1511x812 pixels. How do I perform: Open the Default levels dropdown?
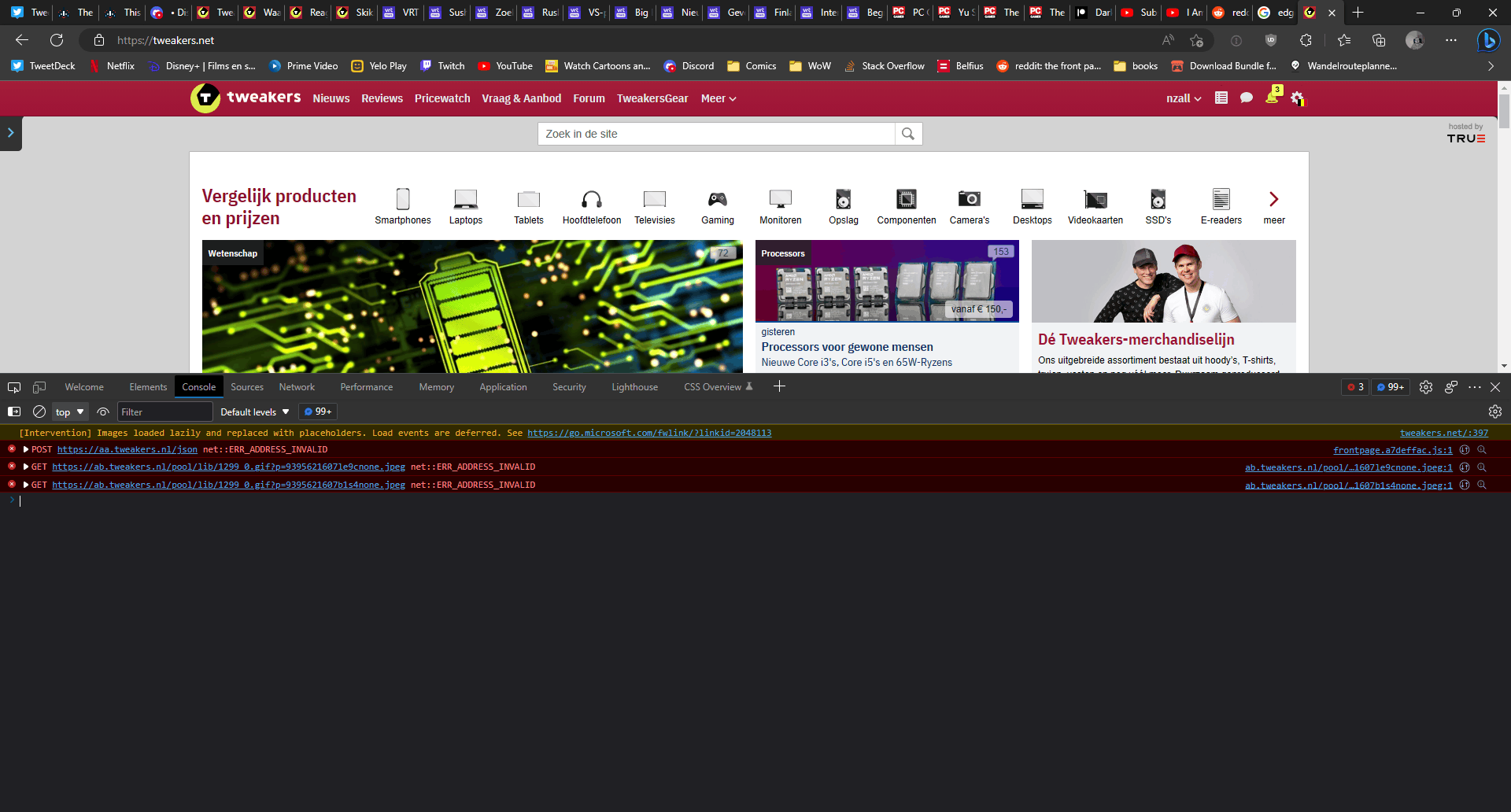253,411
